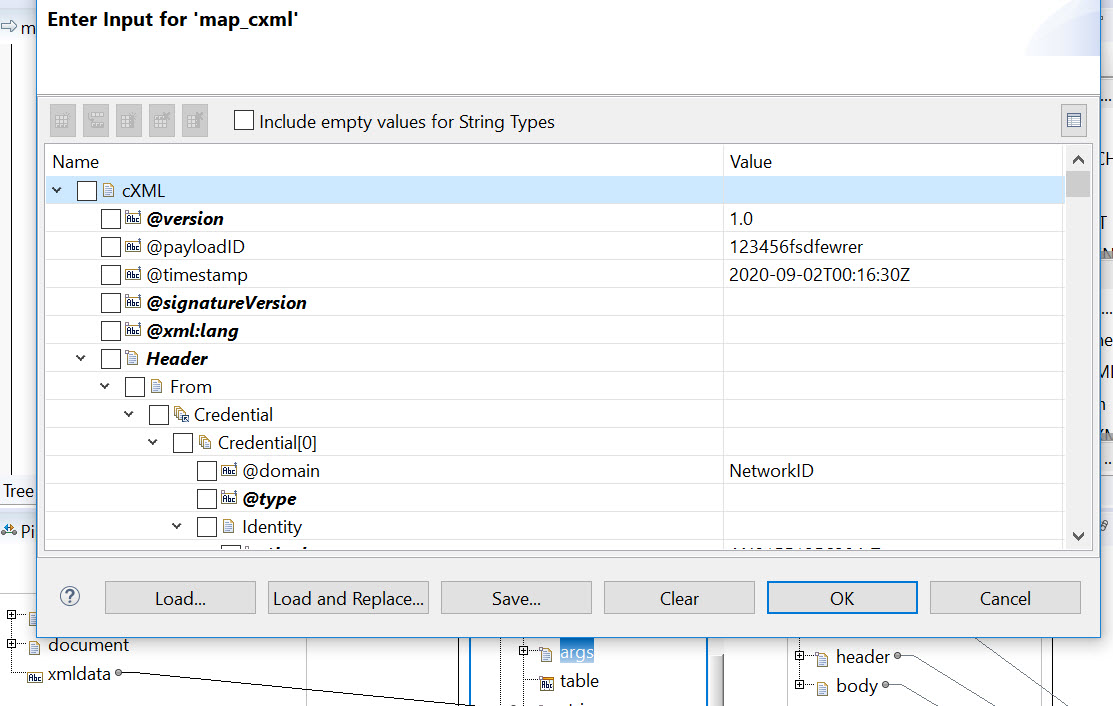The height and width of the screenshot is (706, 1113).
Task: Collapse the Header node
Action: 81,358
